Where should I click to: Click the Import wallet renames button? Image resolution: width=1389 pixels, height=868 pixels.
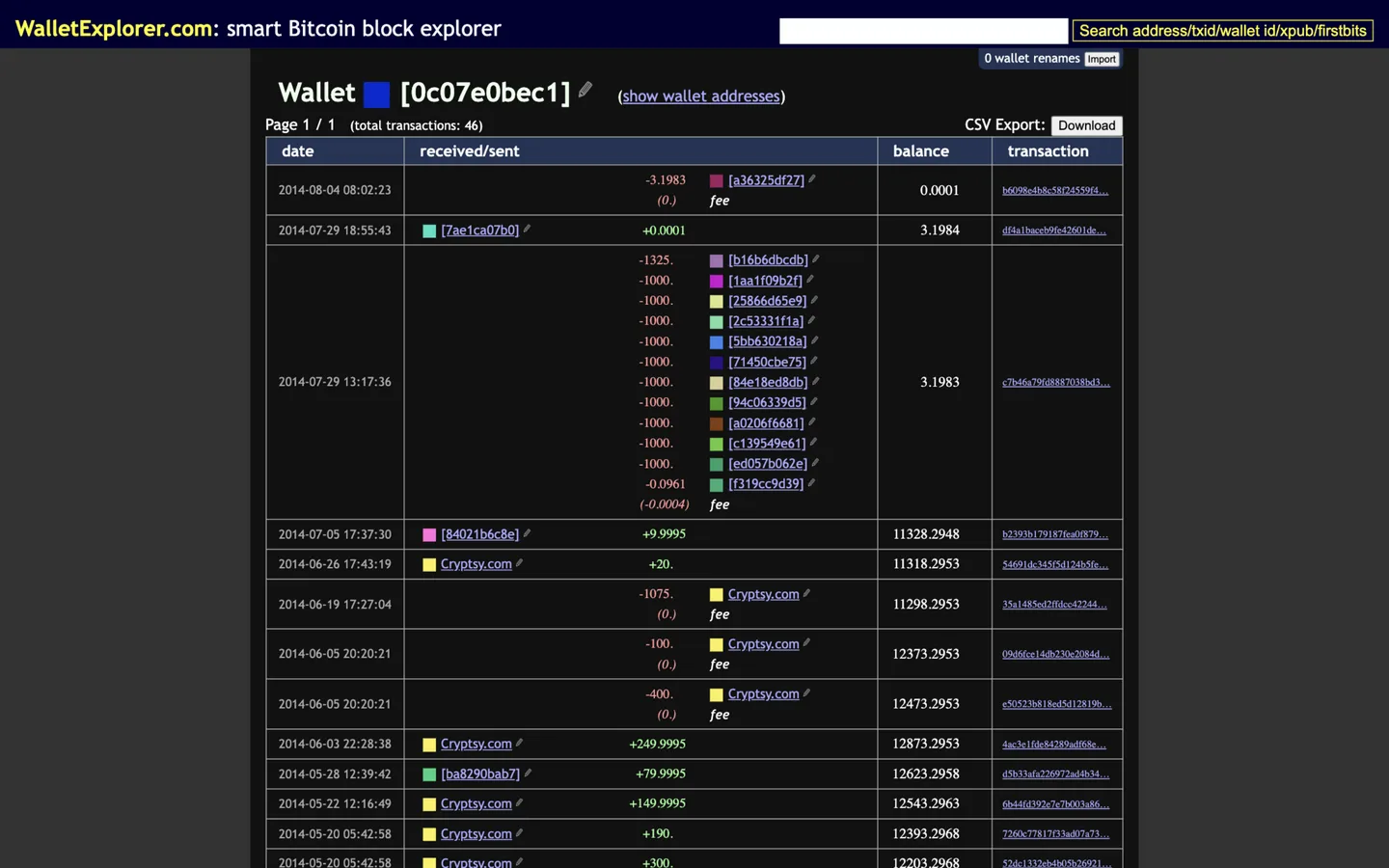coord(1102,59)
